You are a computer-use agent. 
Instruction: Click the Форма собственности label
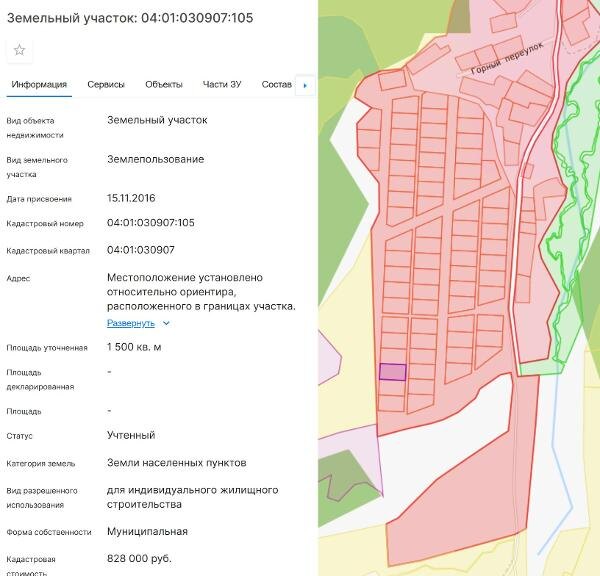pos(49,532)
